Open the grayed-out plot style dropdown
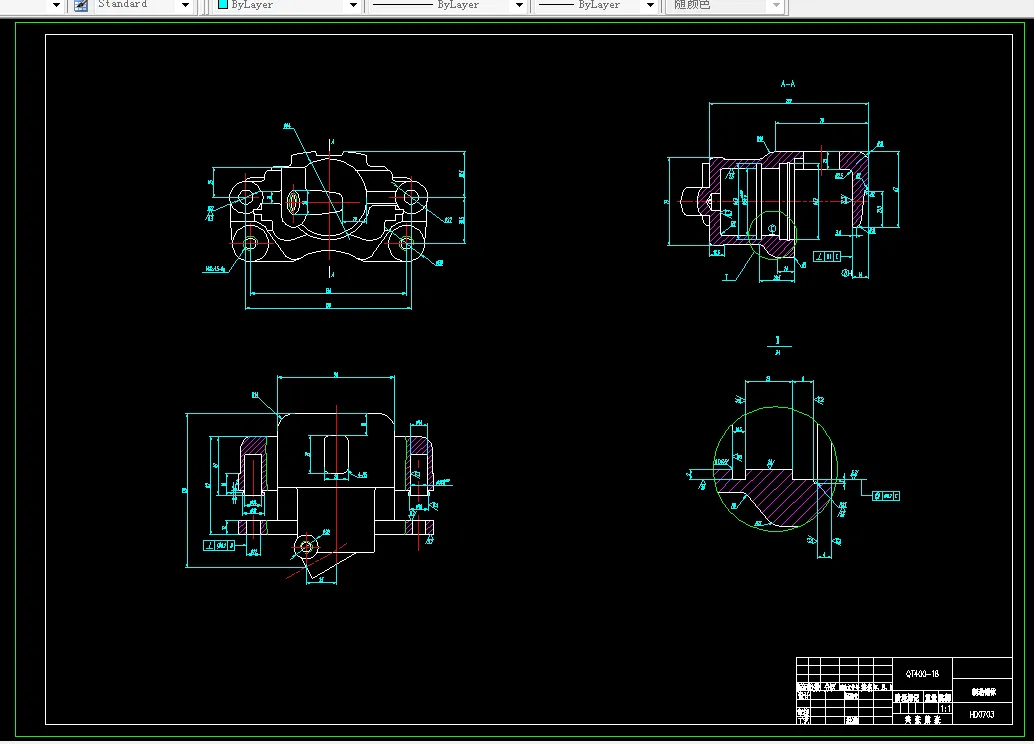This screenshot has height=744, width=1034. [x=776, y=5]
